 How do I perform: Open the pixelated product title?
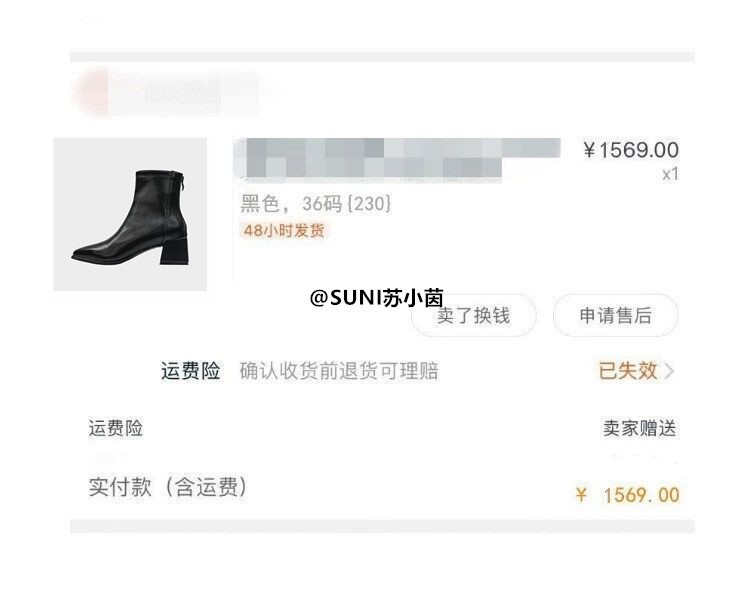coord(397,158)
